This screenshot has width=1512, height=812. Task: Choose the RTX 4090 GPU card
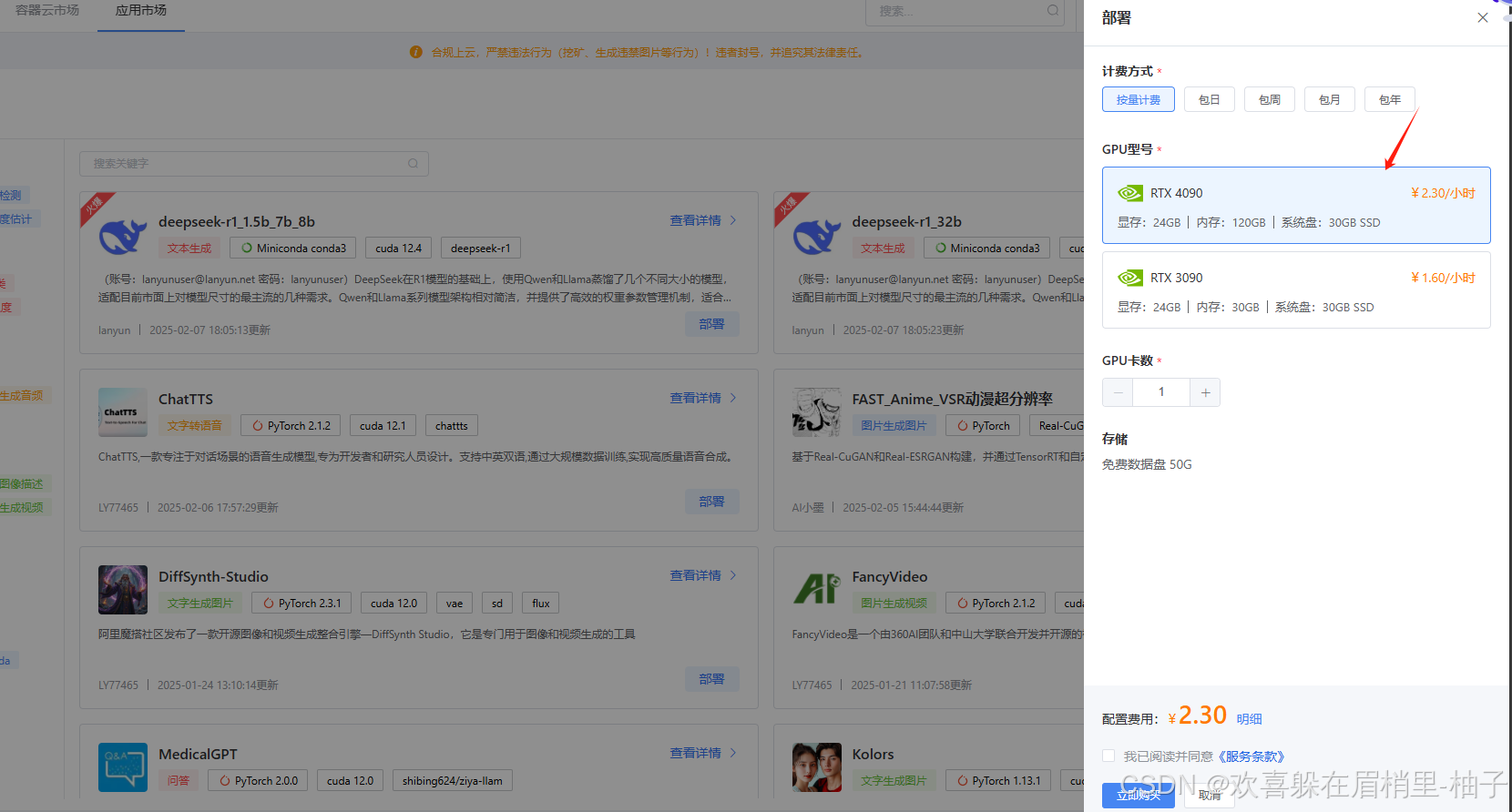tap(1296, 205)
